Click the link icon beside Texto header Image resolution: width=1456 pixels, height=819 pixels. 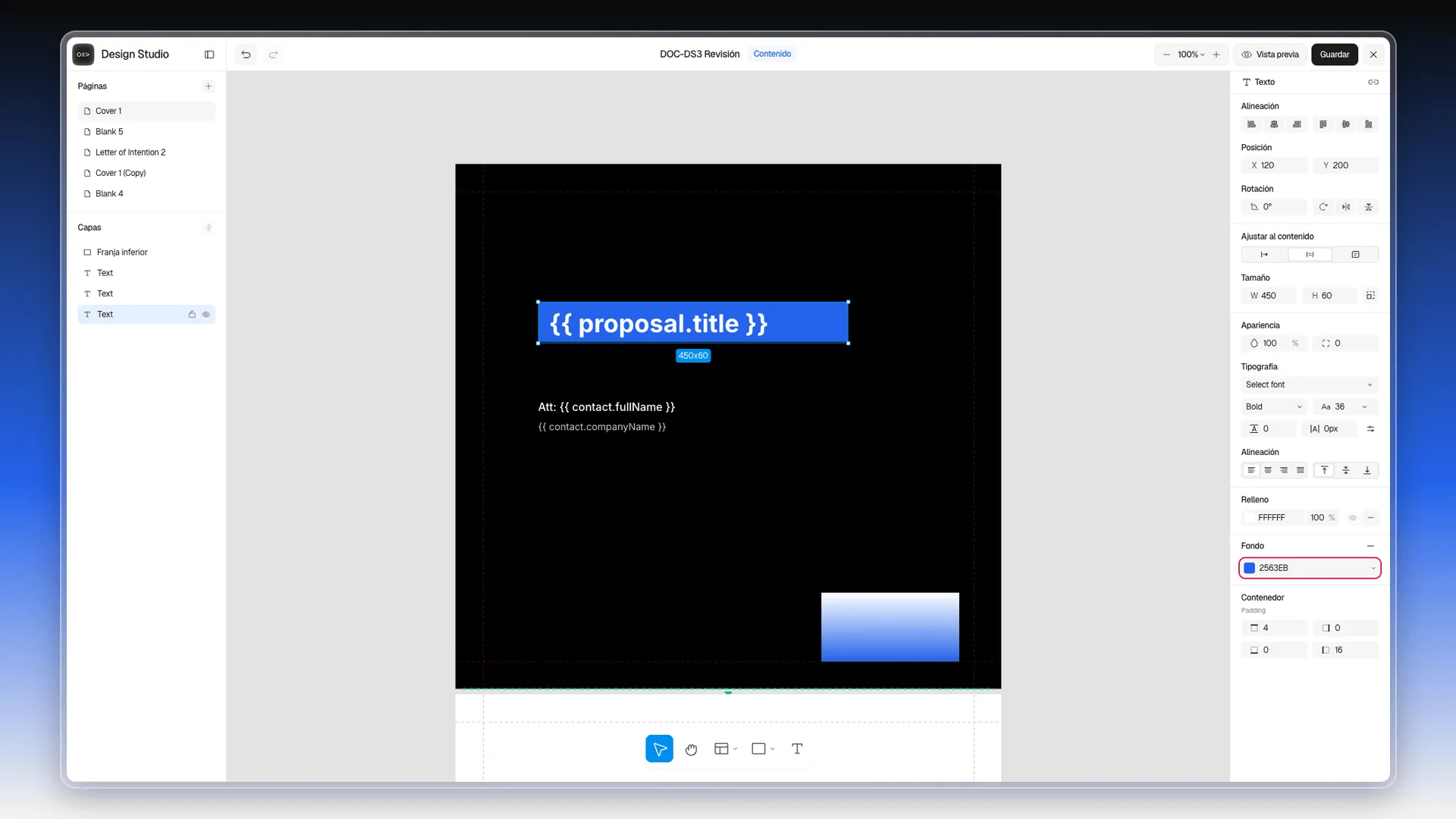tap(1373, 82)
